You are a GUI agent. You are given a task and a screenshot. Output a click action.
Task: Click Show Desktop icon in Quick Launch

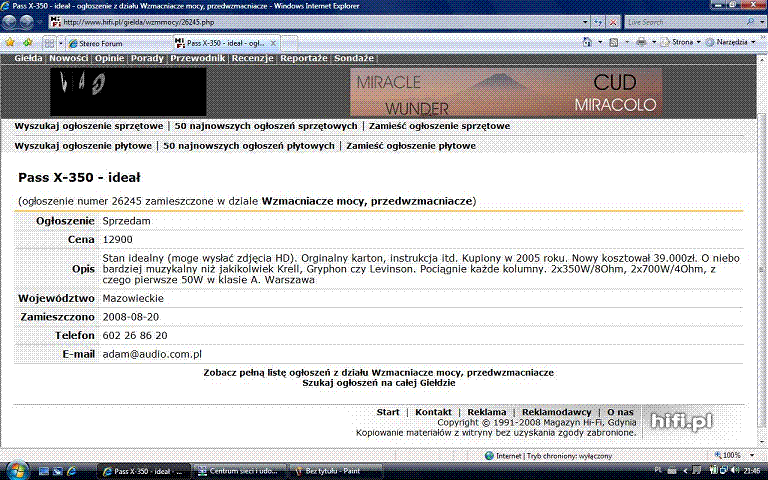[44, 471]
